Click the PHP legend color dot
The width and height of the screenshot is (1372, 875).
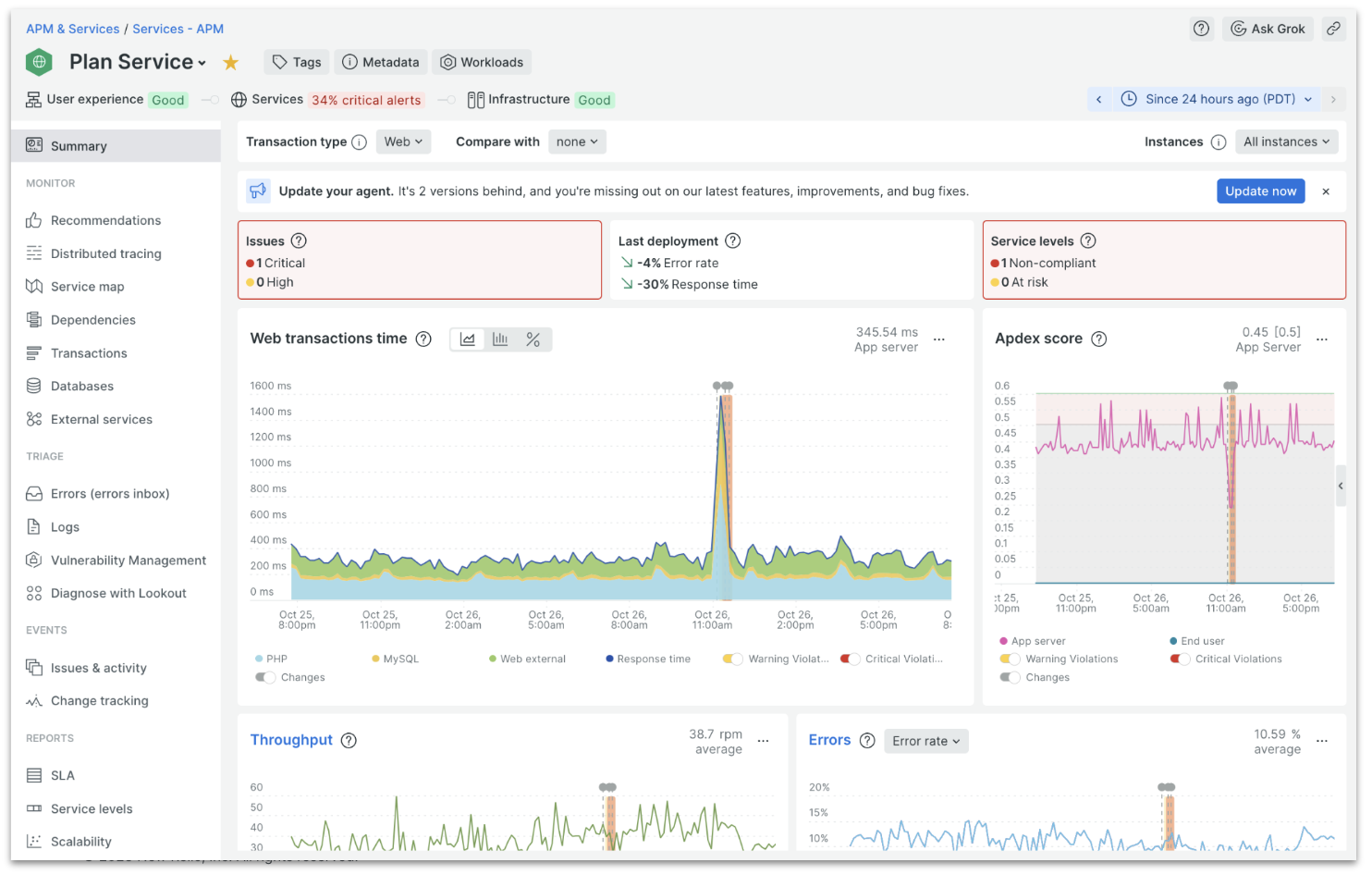(259, 659)
